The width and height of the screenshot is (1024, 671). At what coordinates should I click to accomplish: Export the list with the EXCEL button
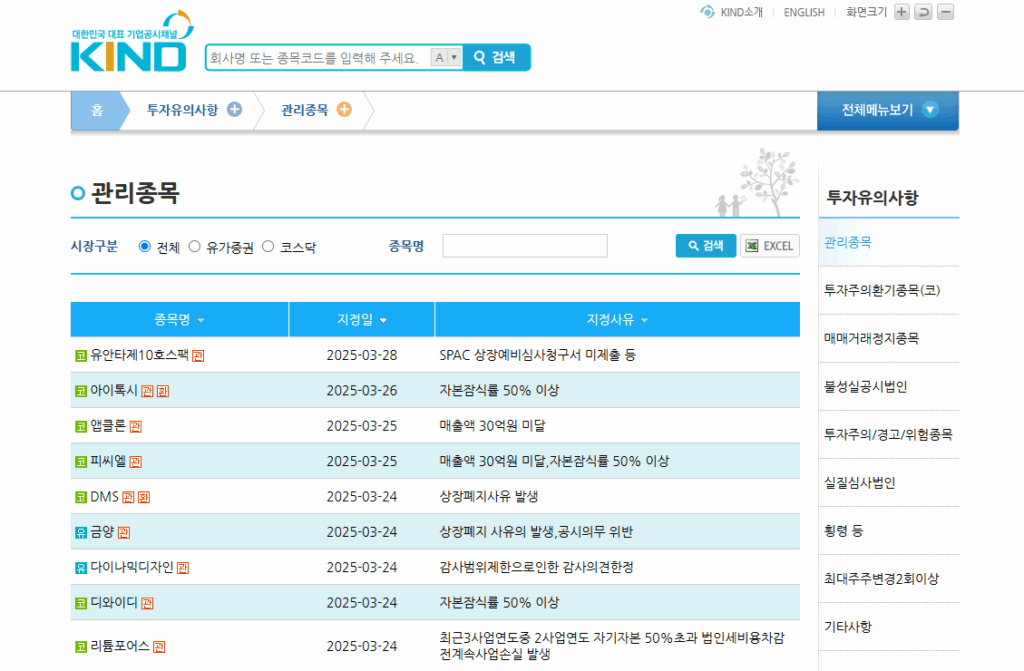[x=768, y=246]
